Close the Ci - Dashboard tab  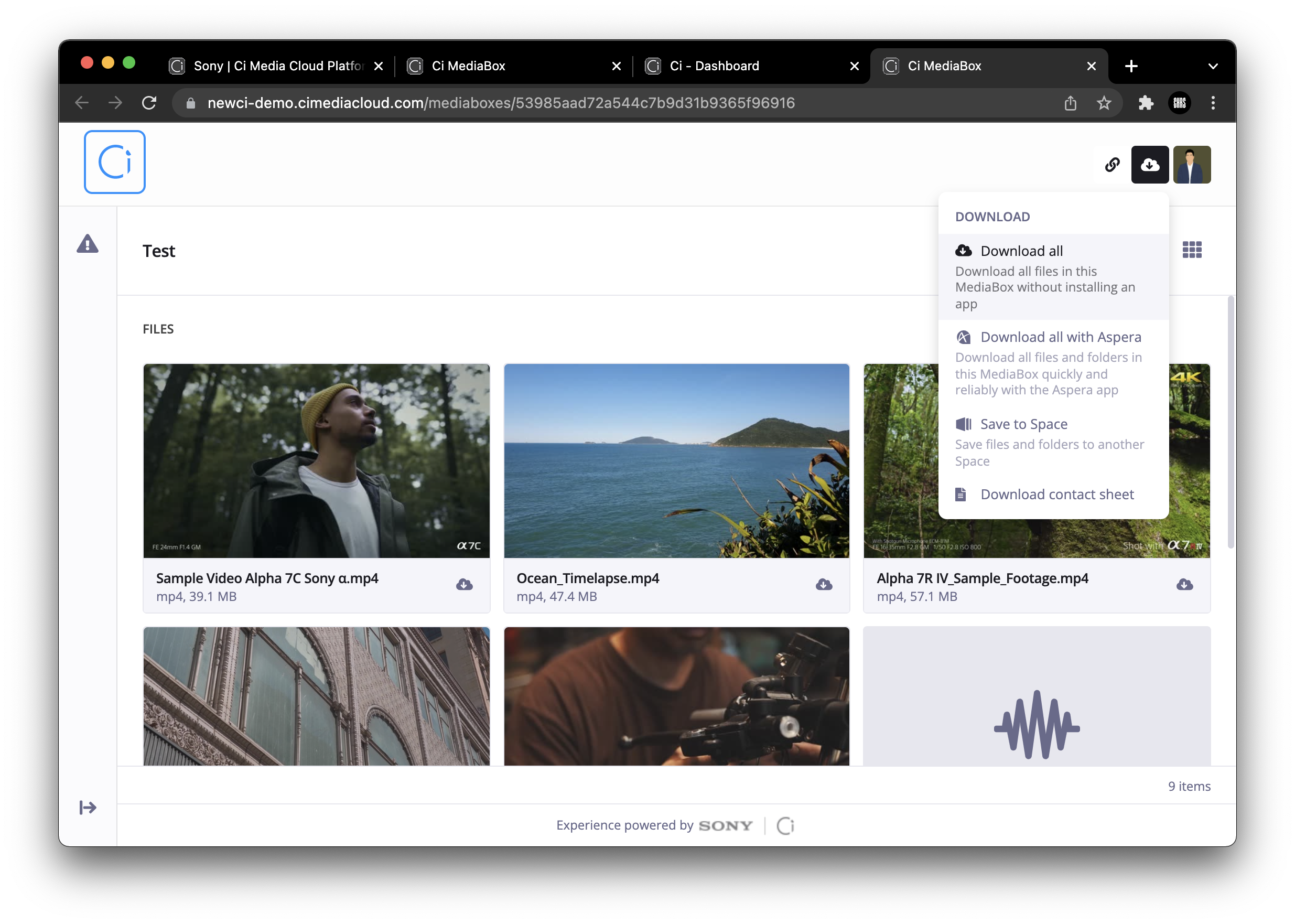(x=854, y=66)
